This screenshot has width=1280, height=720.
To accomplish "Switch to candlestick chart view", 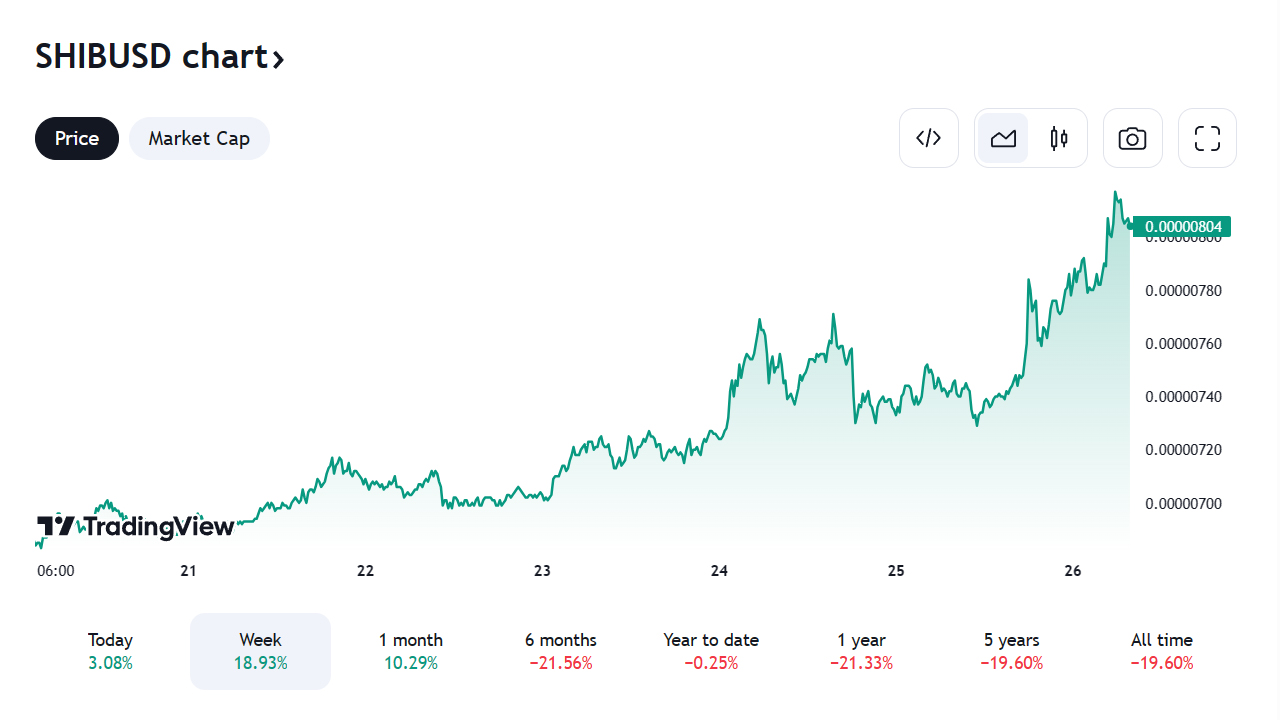I will 1059,138.
